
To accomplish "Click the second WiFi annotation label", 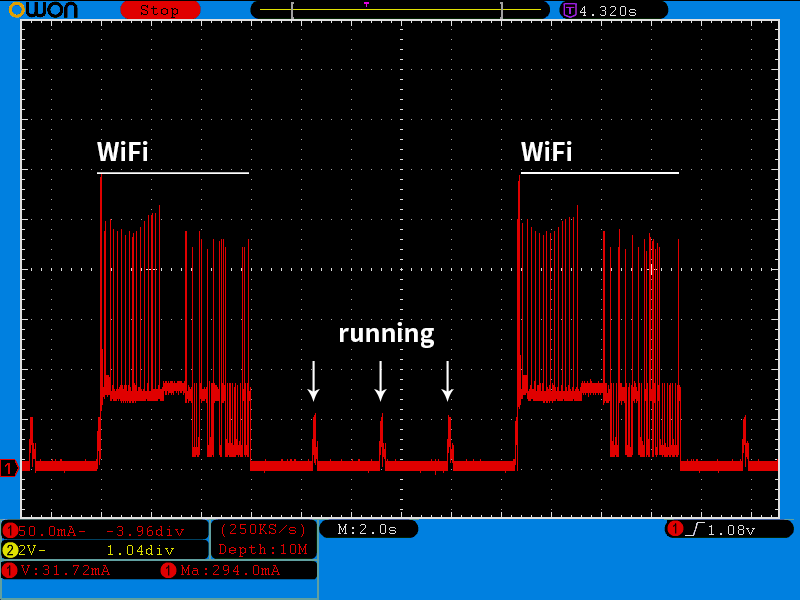I will [546, 153].
